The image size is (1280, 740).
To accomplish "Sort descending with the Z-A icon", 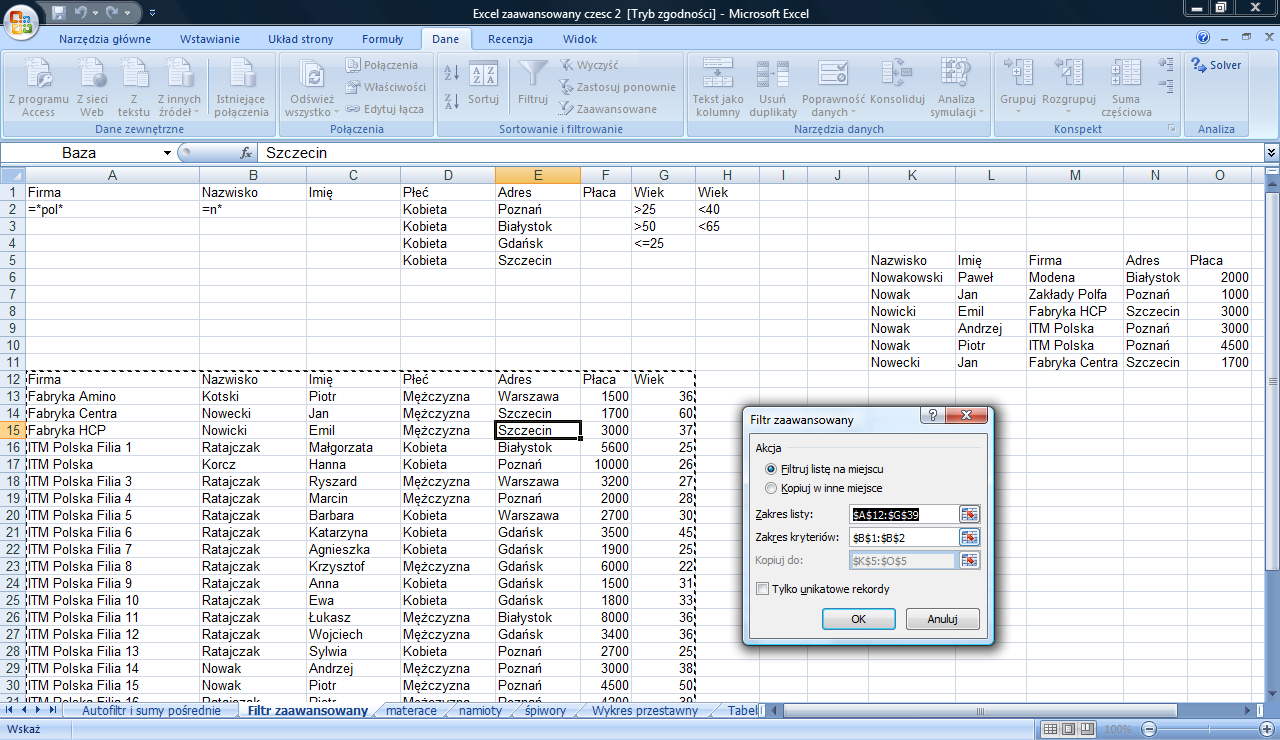I will coord(451,101).
